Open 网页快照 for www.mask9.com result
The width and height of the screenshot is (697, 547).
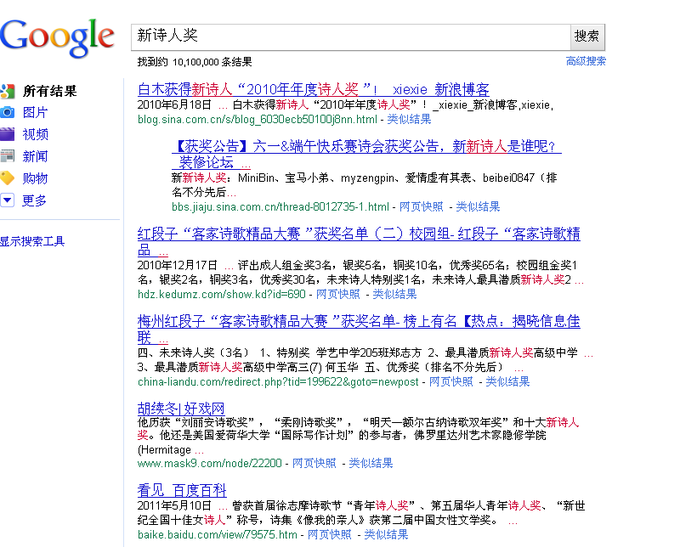point(314,463)
